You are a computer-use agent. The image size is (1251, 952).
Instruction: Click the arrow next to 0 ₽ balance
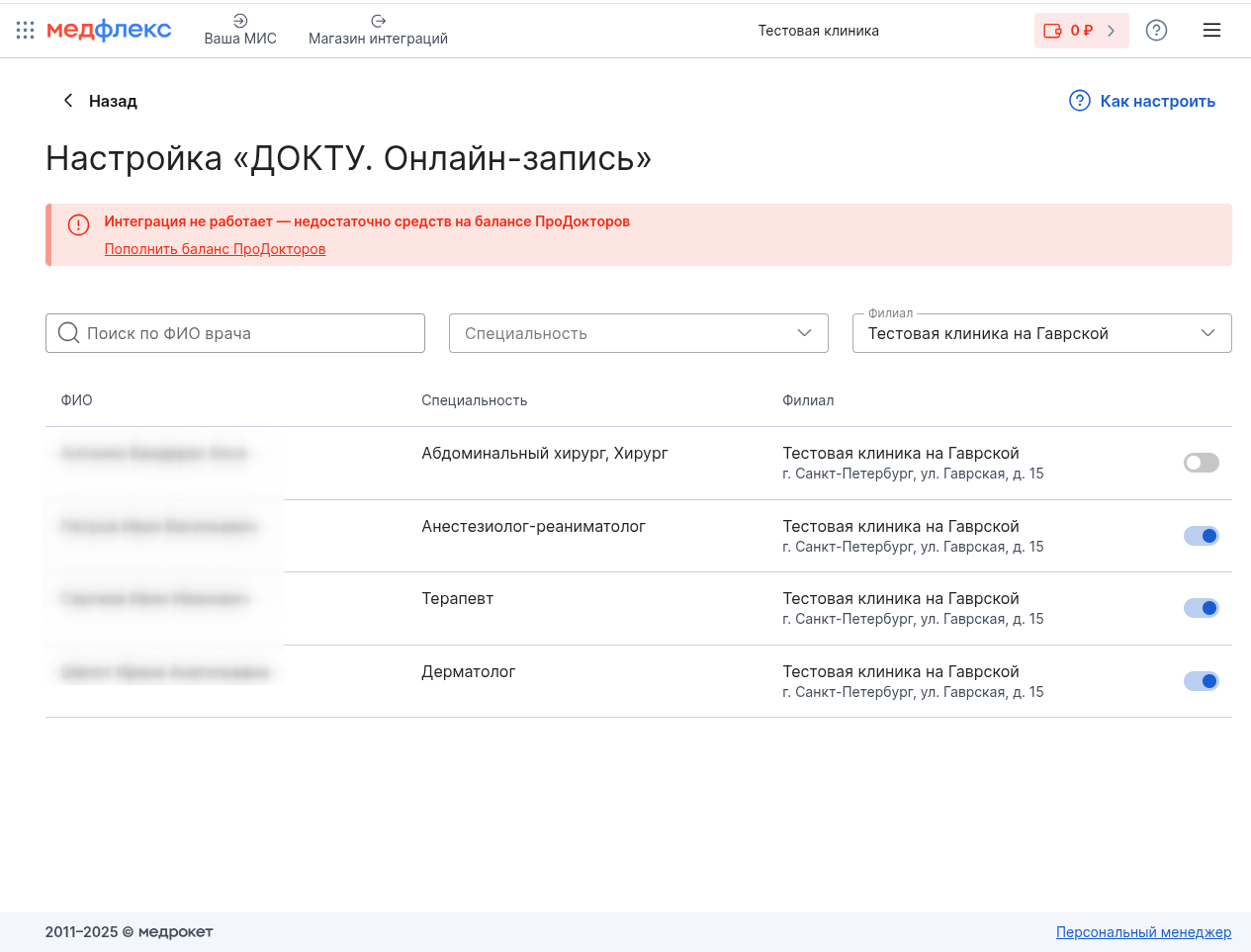(x=1112, y=31)
